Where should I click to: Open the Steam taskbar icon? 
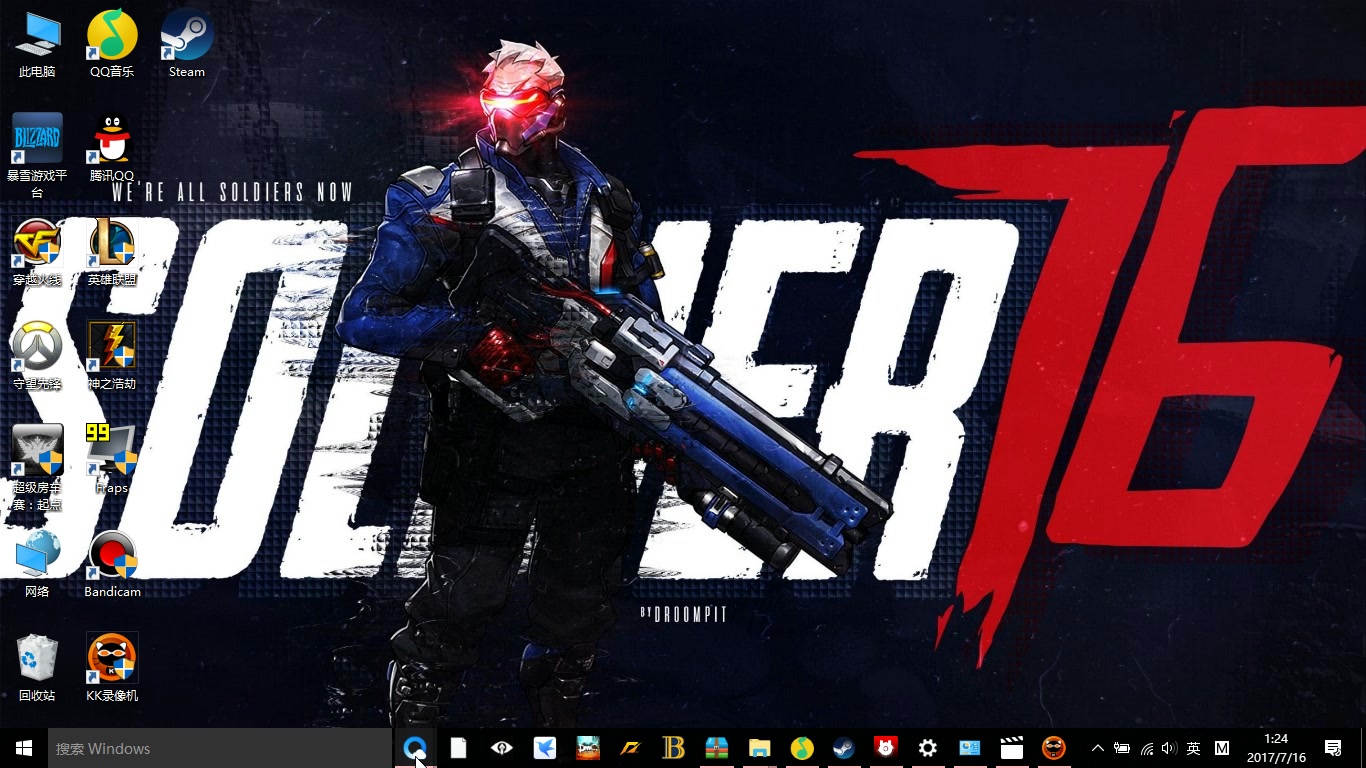point(843,748)
